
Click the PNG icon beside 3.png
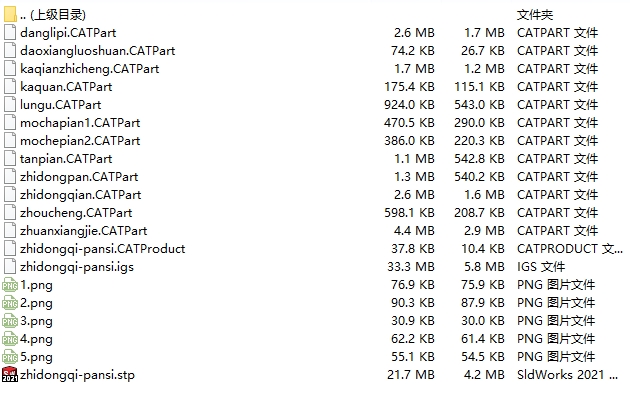pos(10,320)
